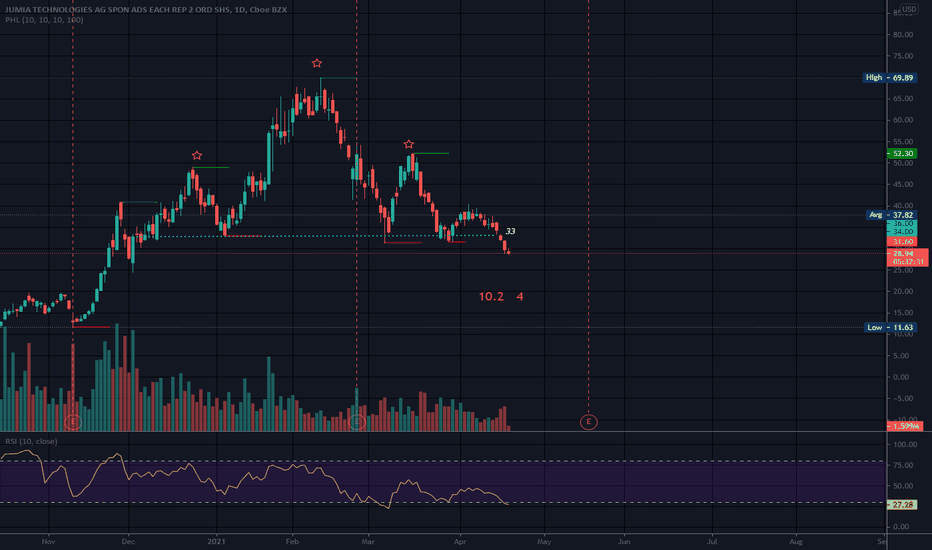Click the star marker above the mid-March high

[x=408, y=144]
